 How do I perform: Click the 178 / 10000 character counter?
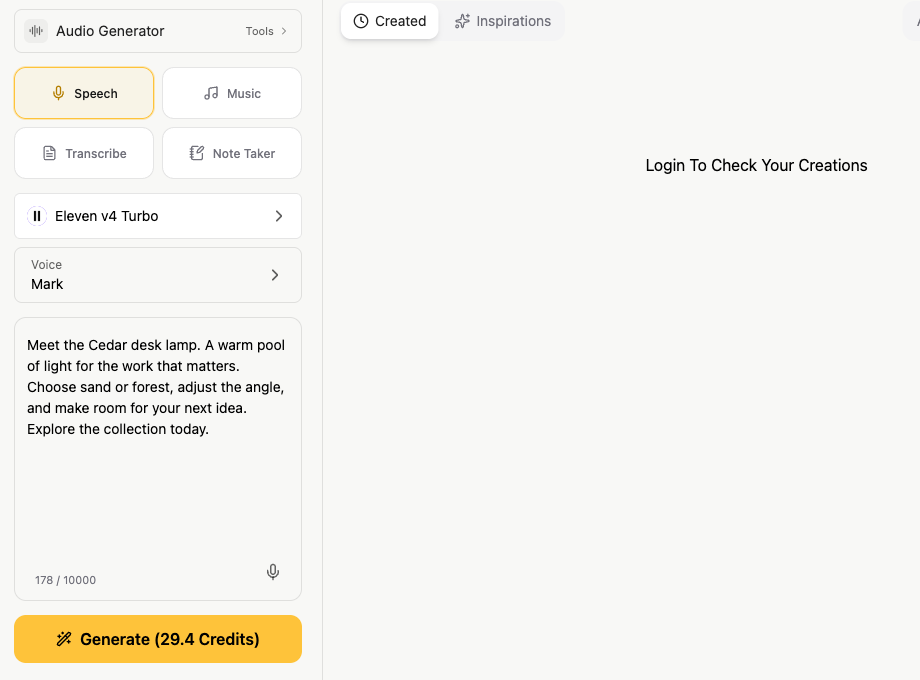tap(65, 580)
